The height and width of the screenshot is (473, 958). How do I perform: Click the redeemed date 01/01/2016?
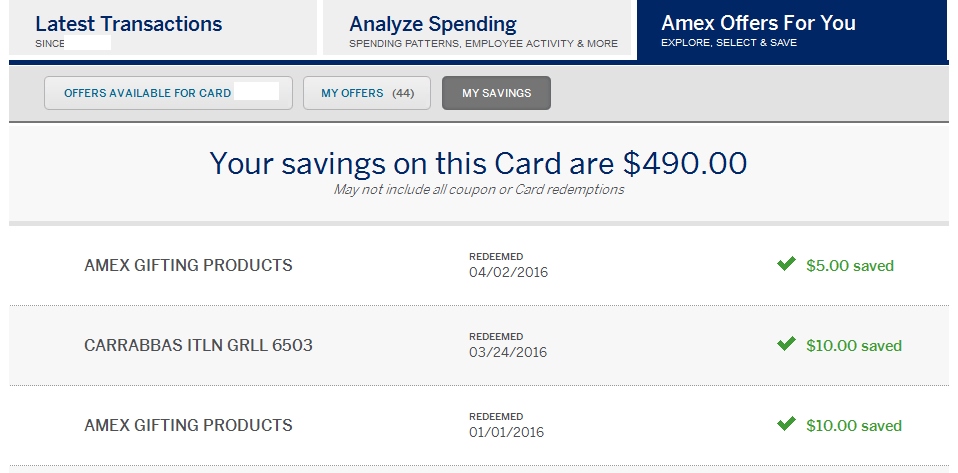(508, 432)
